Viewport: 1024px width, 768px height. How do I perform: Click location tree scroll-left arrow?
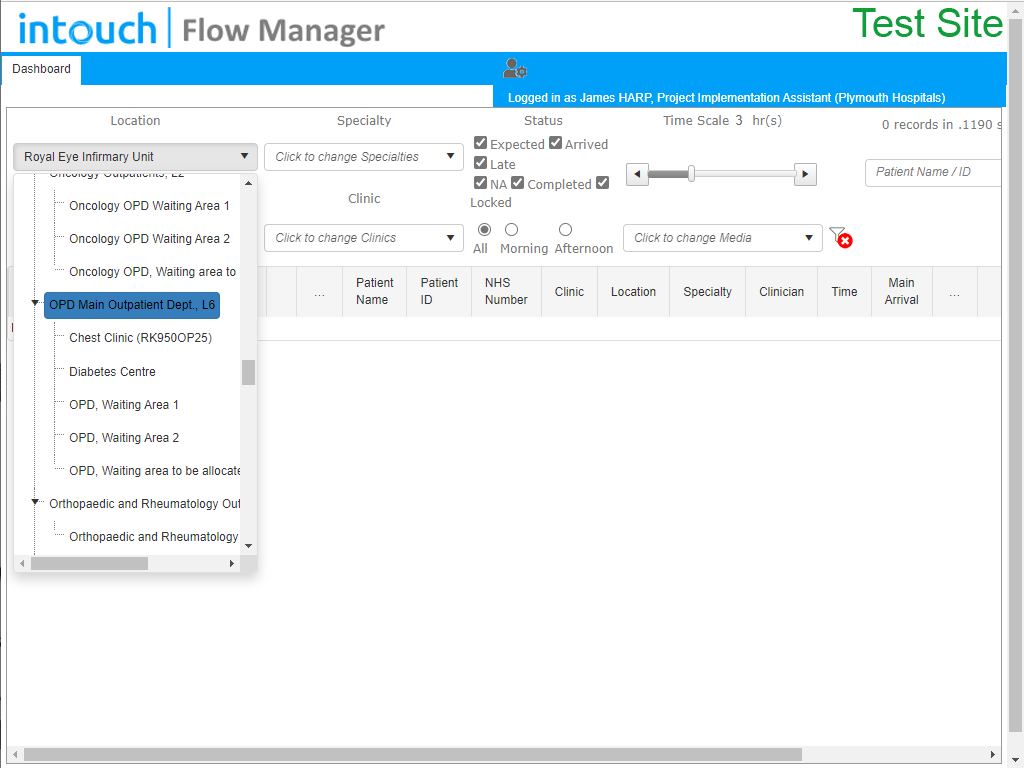pos(22,564)
